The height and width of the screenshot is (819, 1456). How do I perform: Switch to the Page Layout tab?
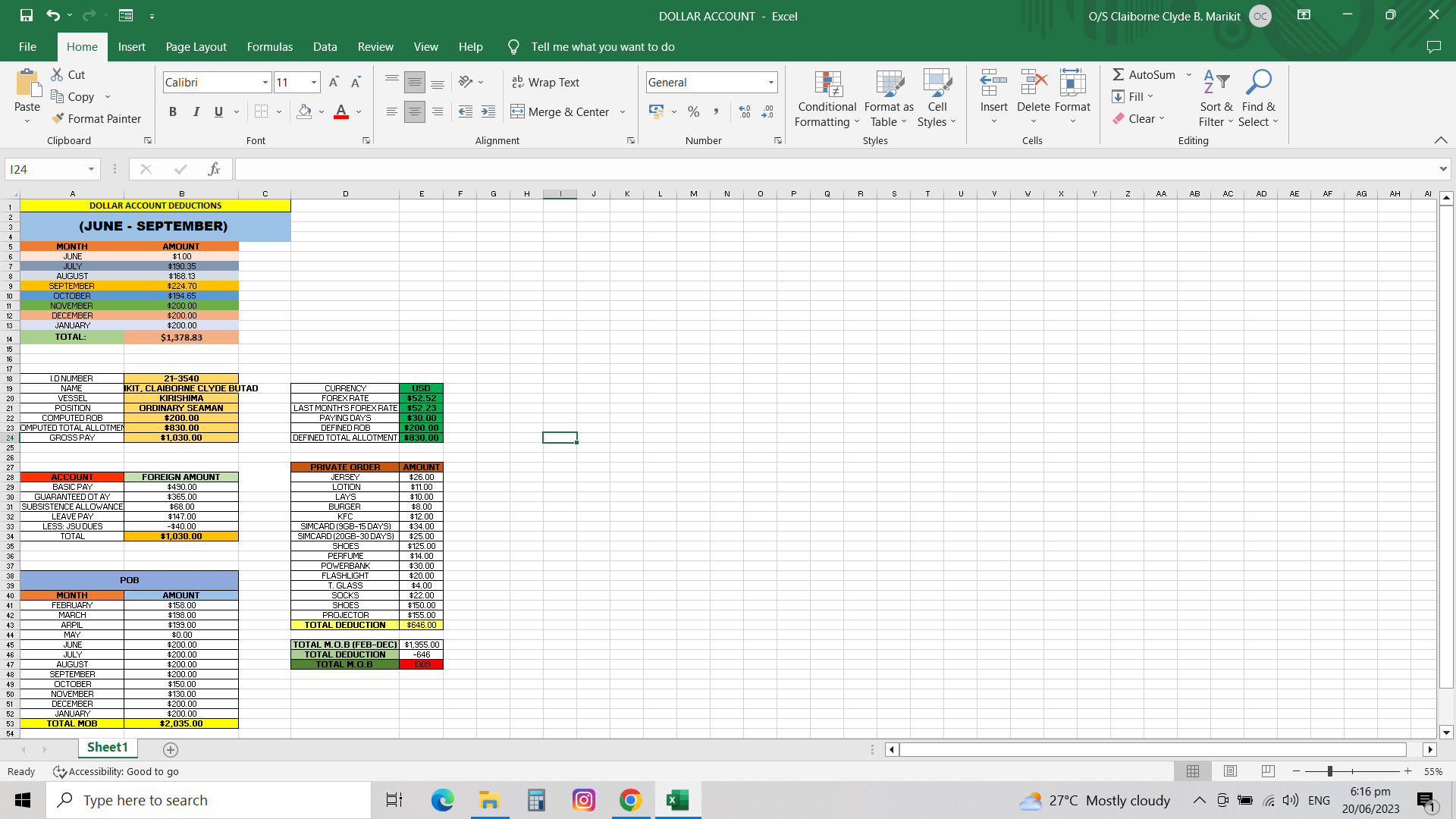click(x=196, y=47)
